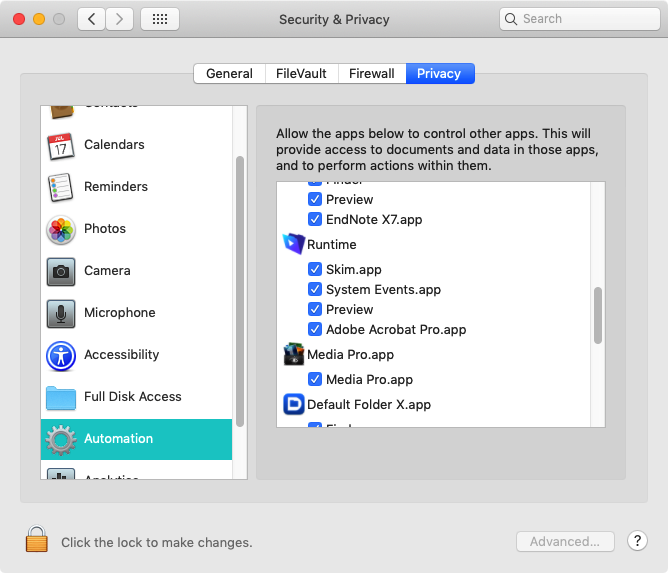Click the category list scrollbar

point(240,291)
